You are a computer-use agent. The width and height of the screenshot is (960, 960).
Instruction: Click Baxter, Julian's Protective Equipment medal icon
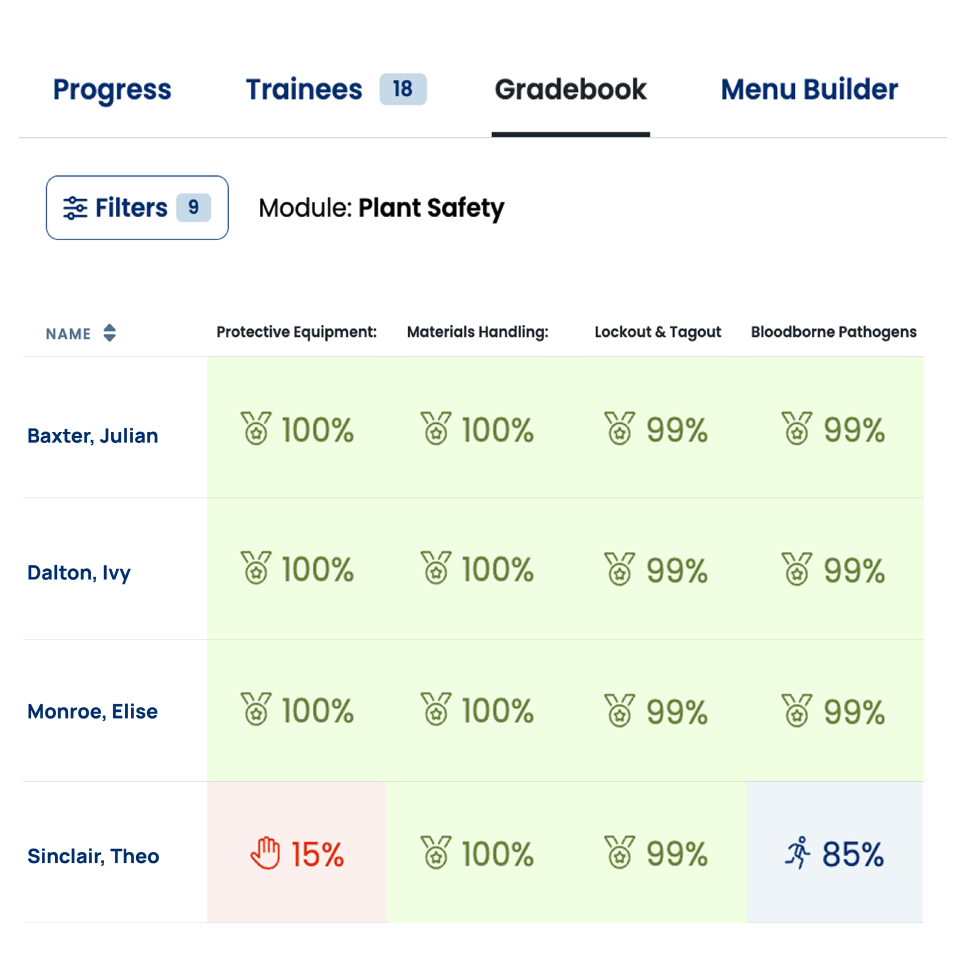(x=256, y=429)
